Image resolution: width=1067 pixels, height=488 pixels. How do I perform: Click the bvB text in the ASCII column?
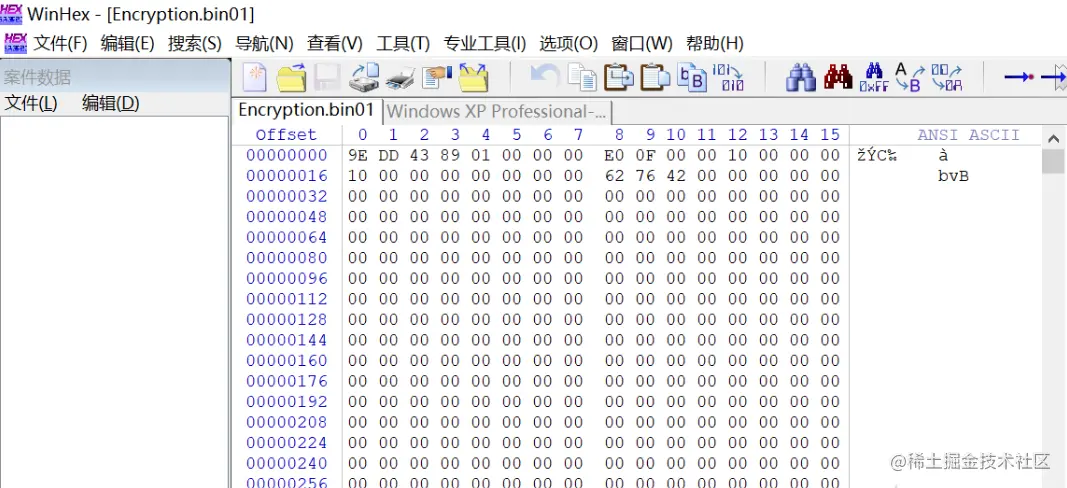[x=953, y=176]
